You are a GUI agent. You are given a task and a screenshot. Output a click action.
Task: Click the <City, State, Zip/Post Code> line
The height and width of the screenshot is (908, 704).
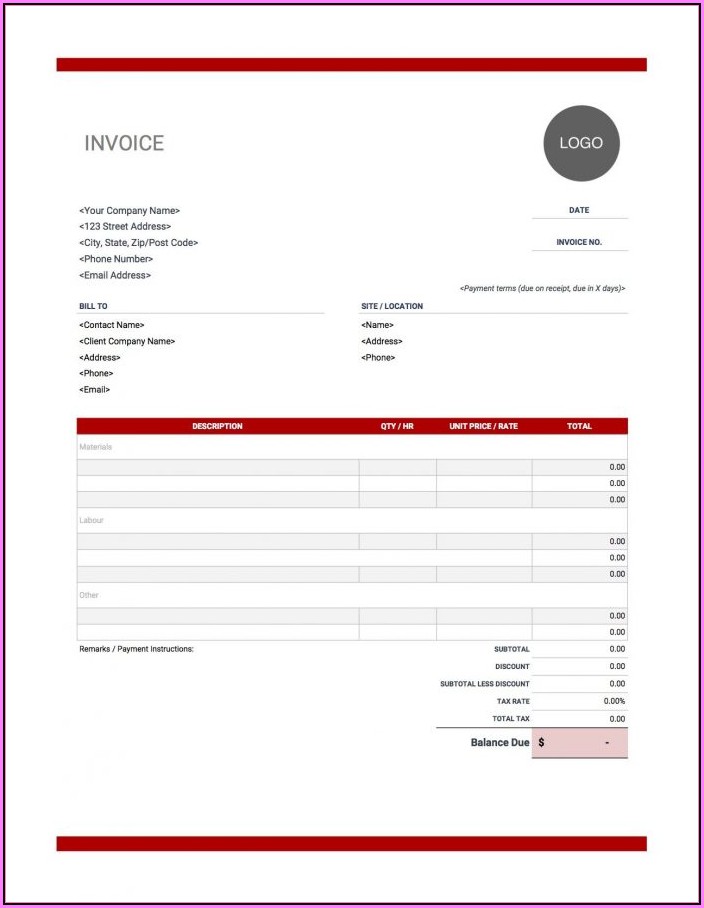(138, 243)
